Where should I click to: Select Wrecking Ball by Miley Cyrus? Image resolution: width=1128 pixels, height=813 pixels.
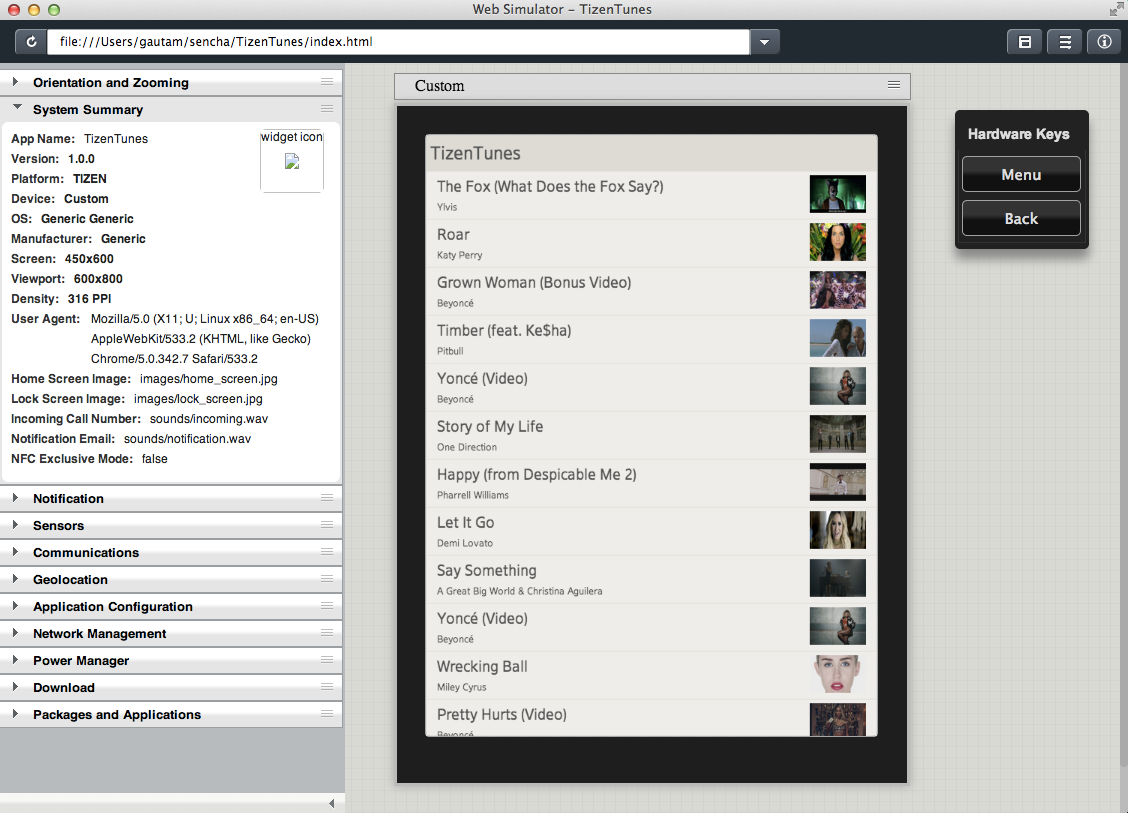tap(651, 676)
